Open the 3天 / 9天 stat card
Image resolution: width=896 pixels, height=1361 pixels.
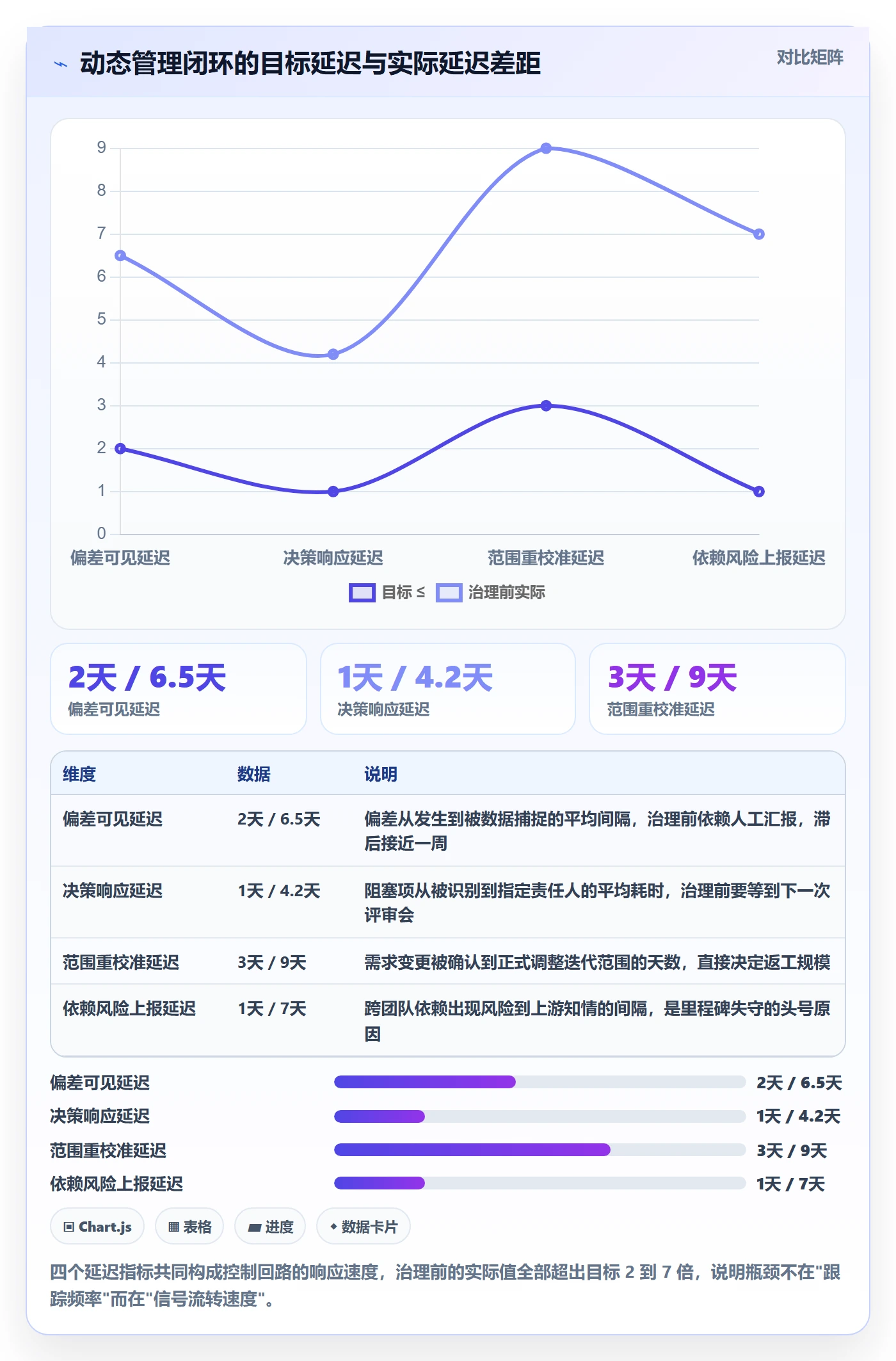[717, 689]
